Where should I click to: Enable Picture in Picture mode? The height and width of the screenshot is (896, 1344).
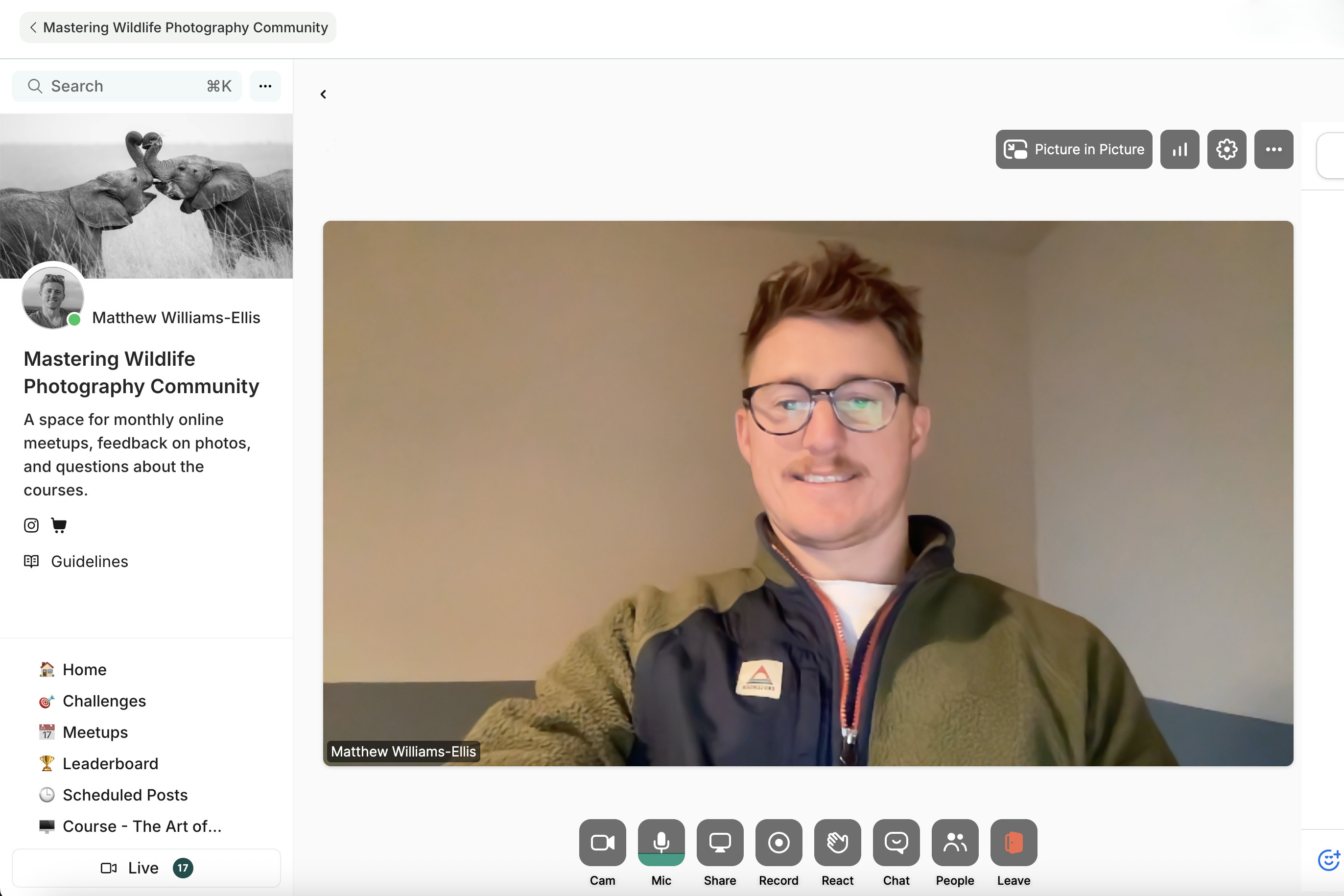tap(1074, 149)
